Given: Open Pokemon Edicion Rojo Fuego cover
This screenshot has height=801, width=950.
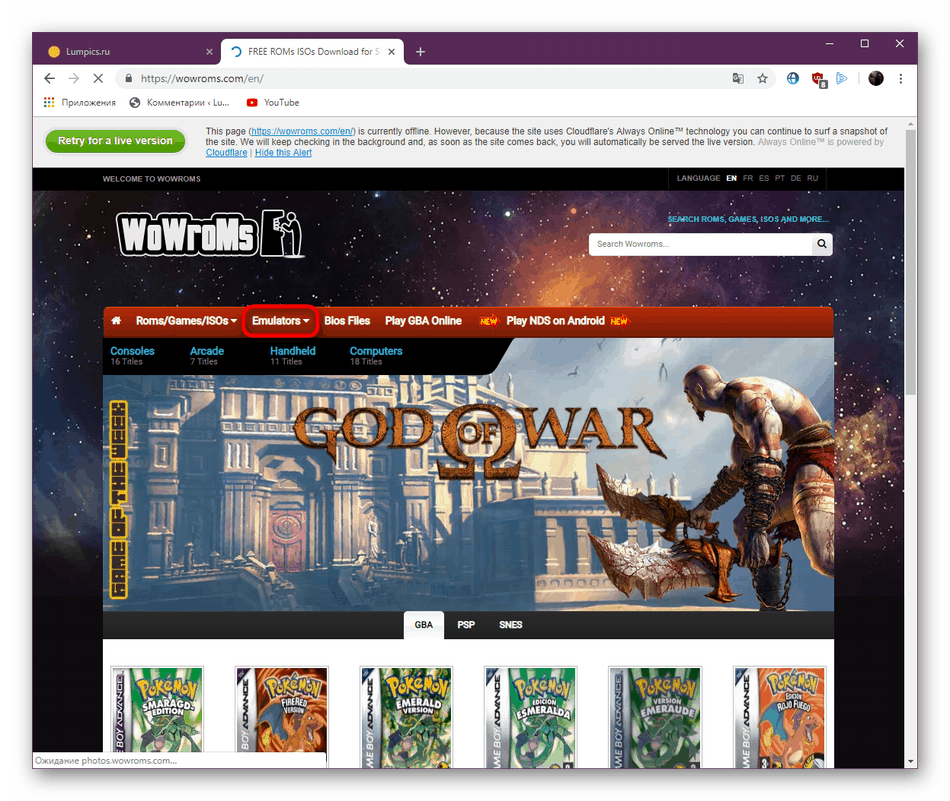Looking at the screenshot, I should point(779,717).
